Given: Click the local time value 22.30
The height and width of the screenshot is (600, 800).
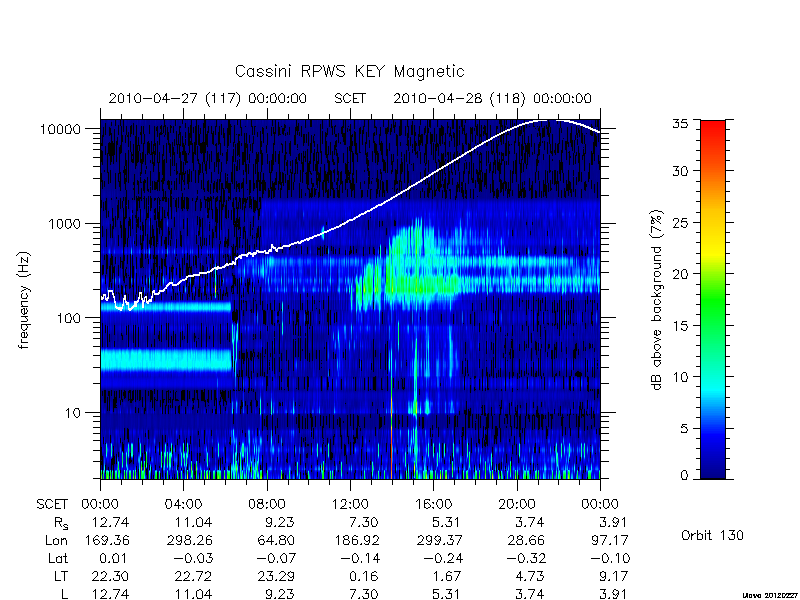Looking at the screenshot, I should click(x=110, y=577).
